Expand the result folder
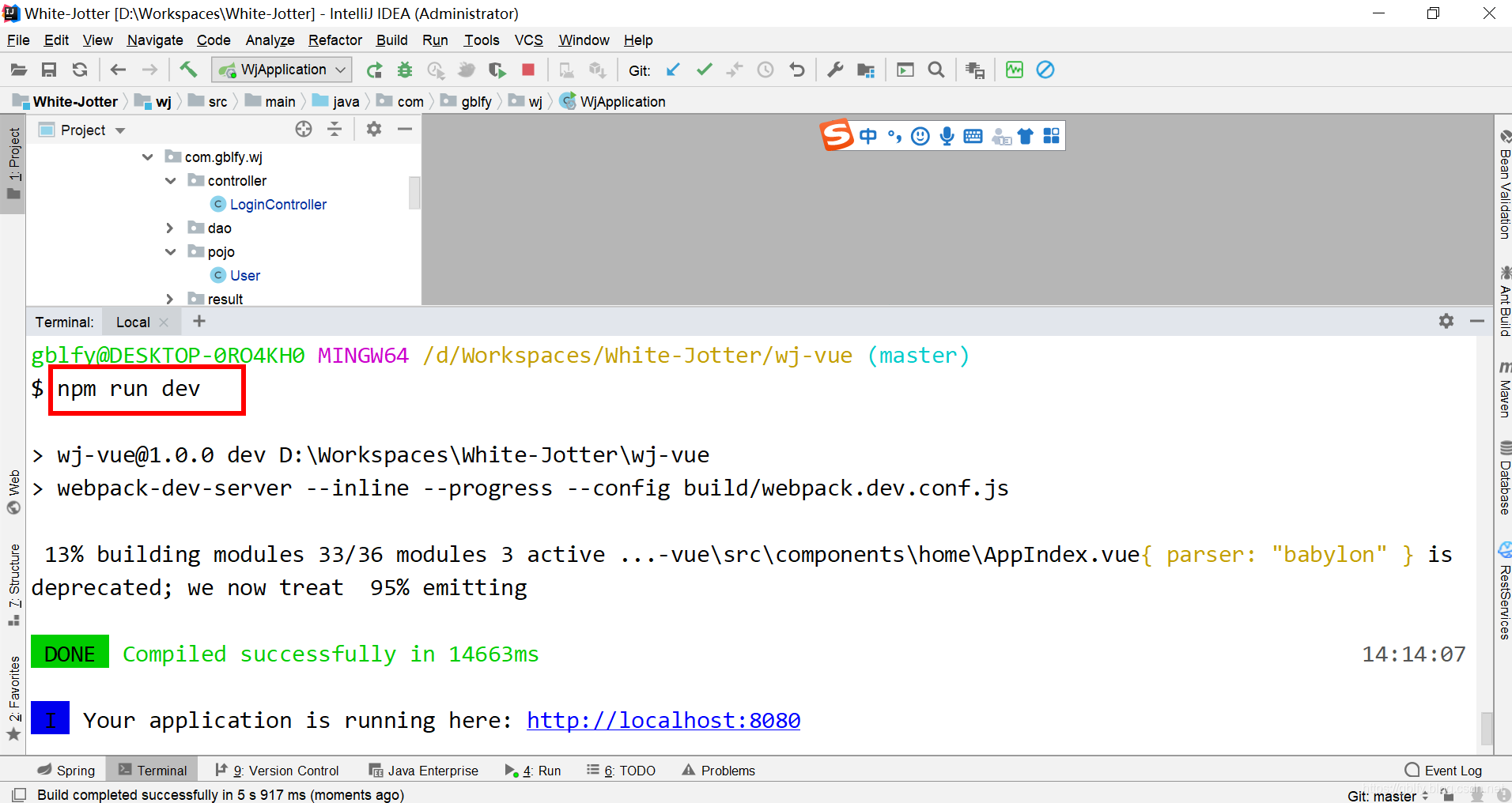 coord(170,299)
